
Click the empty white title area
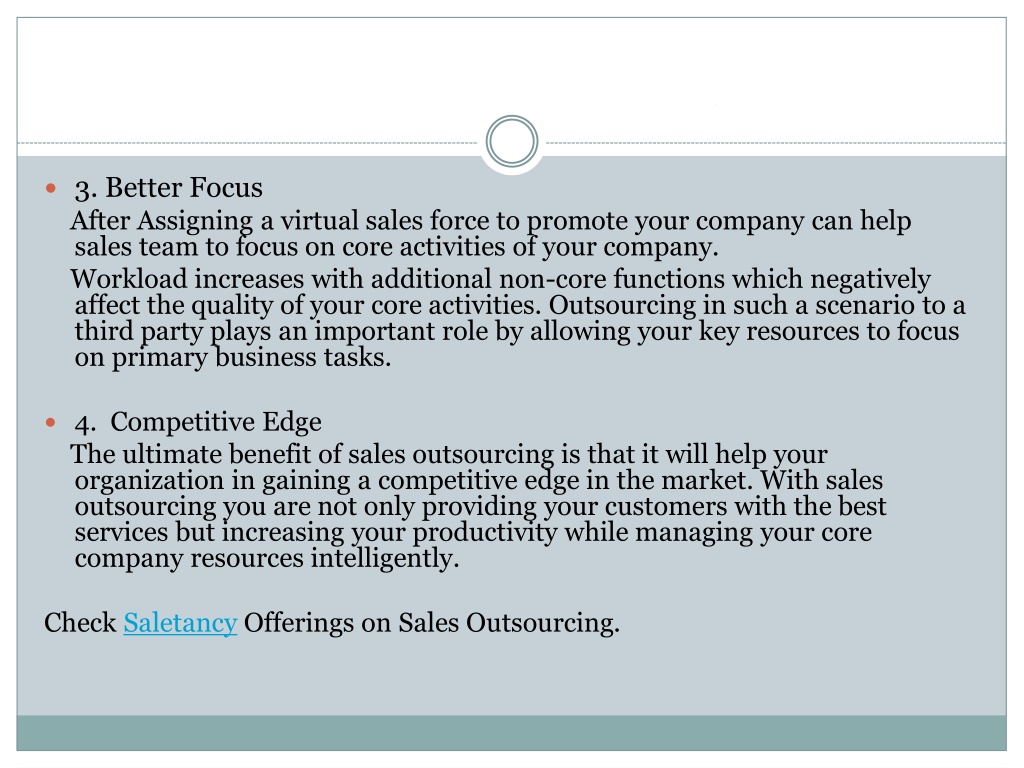[511, 72]
